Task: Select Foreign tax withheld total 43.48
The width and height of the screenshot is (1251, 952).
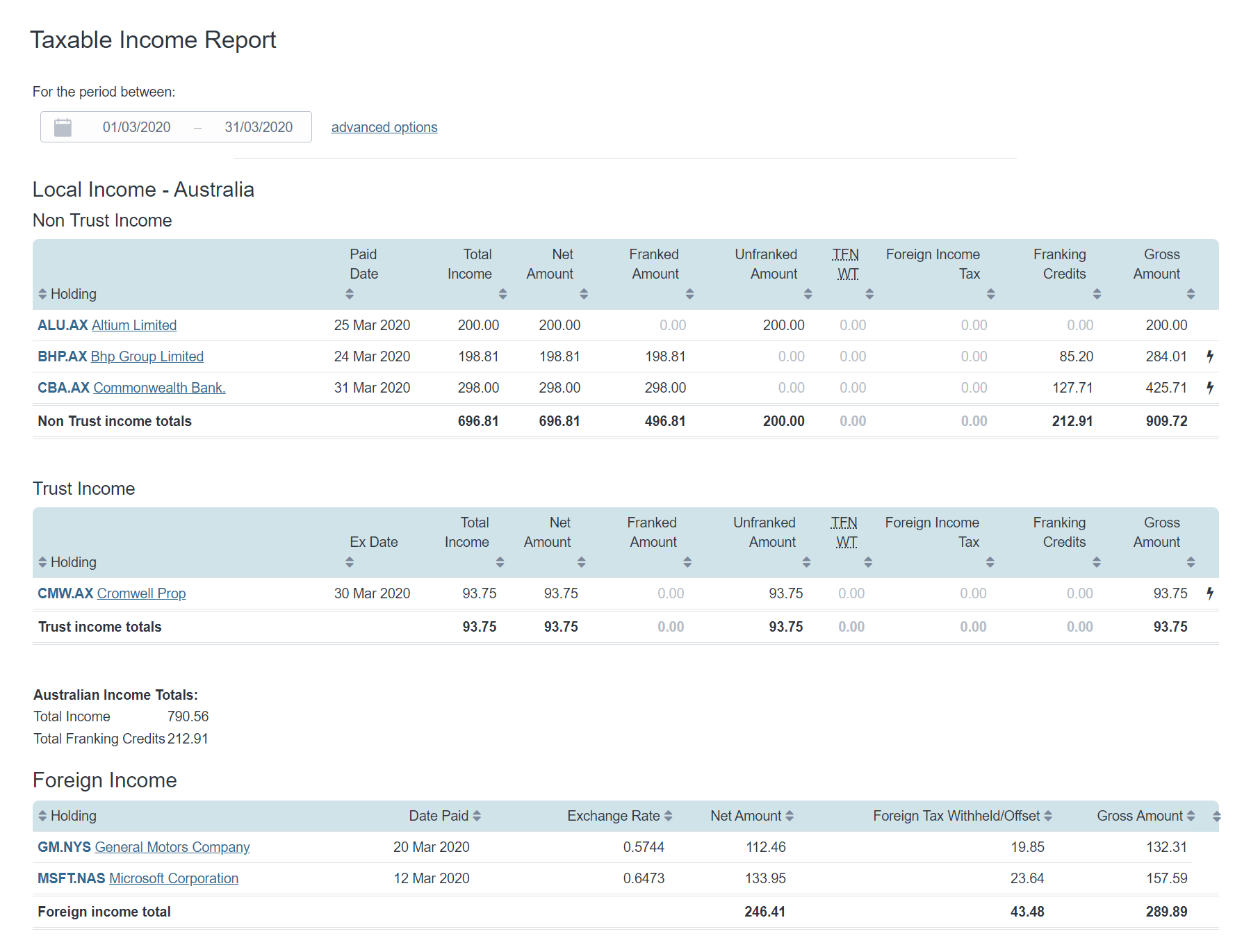Action: pos(1027,912)
